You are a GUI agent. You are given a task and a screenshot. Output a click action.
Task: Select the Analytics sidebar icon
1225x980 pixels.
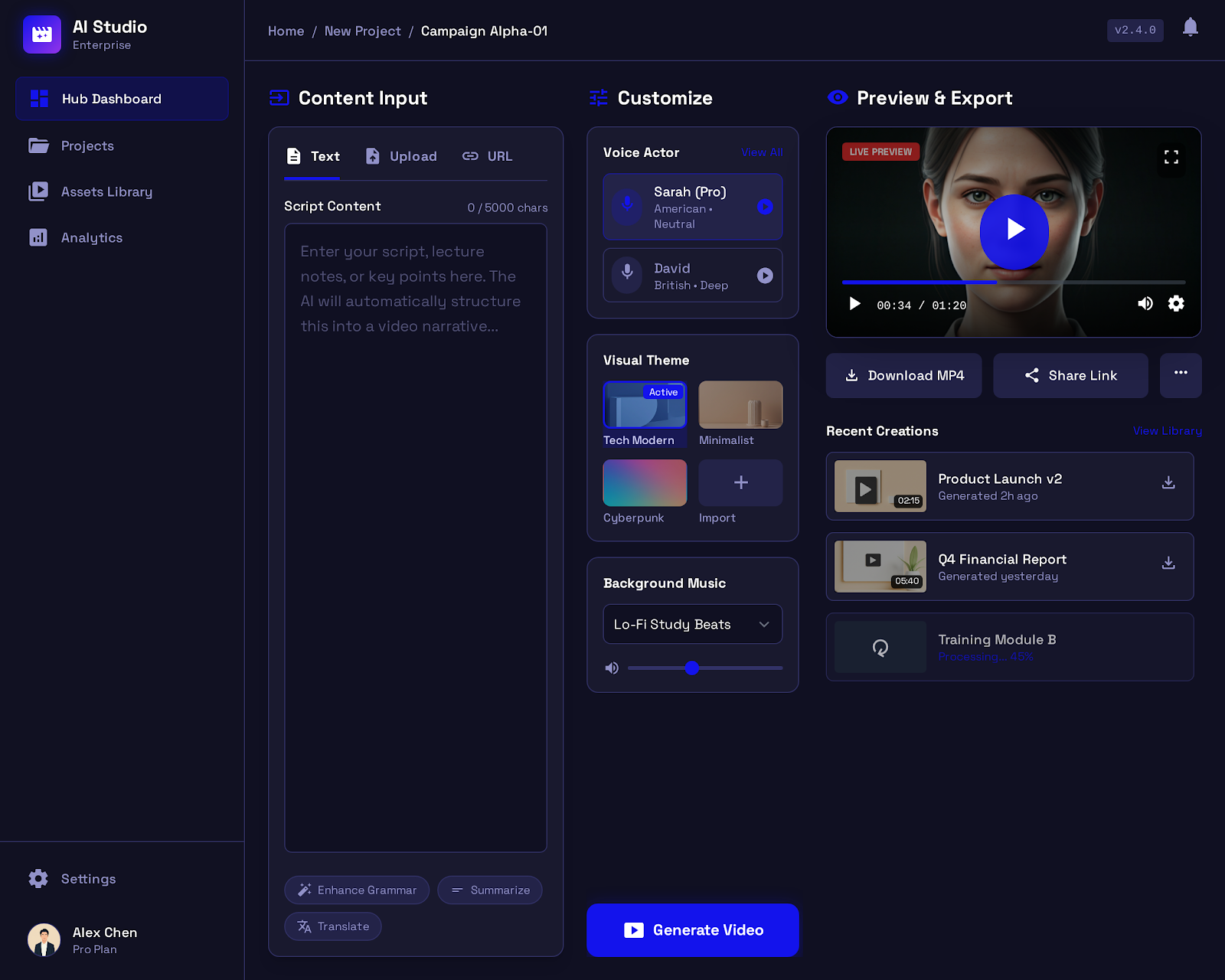tap(38, 237)
